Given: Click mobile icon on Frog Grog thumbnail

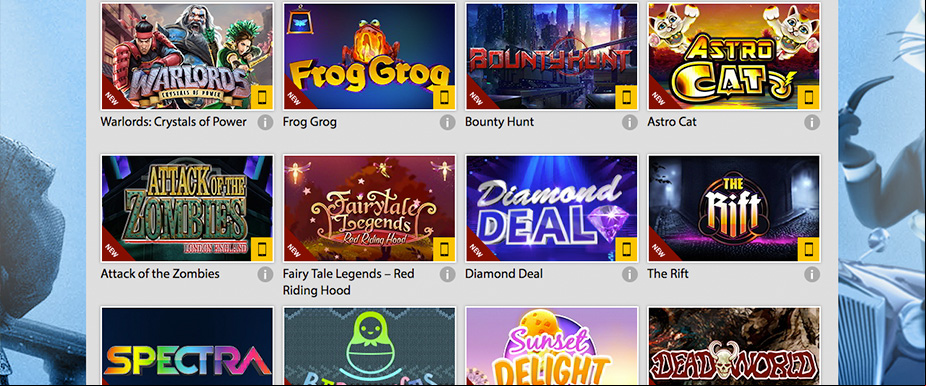Looking at the screenshot, I should [x=444, y=97].
